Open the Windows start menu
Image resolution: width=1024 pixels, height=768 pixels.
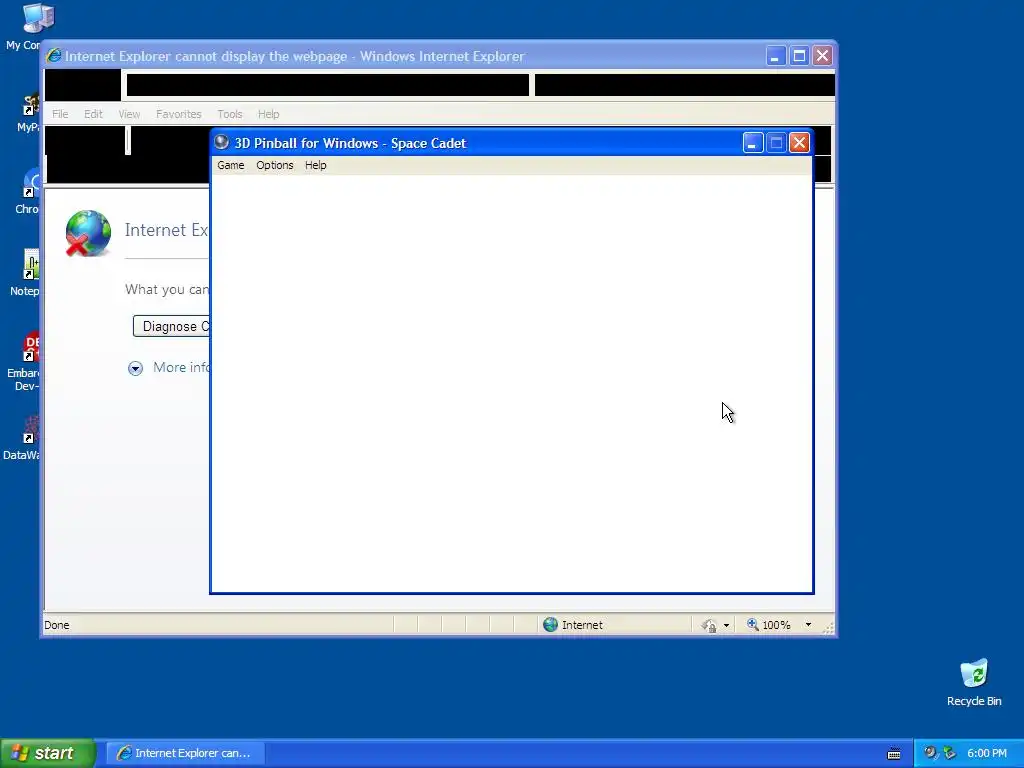(x=48, y=753)
